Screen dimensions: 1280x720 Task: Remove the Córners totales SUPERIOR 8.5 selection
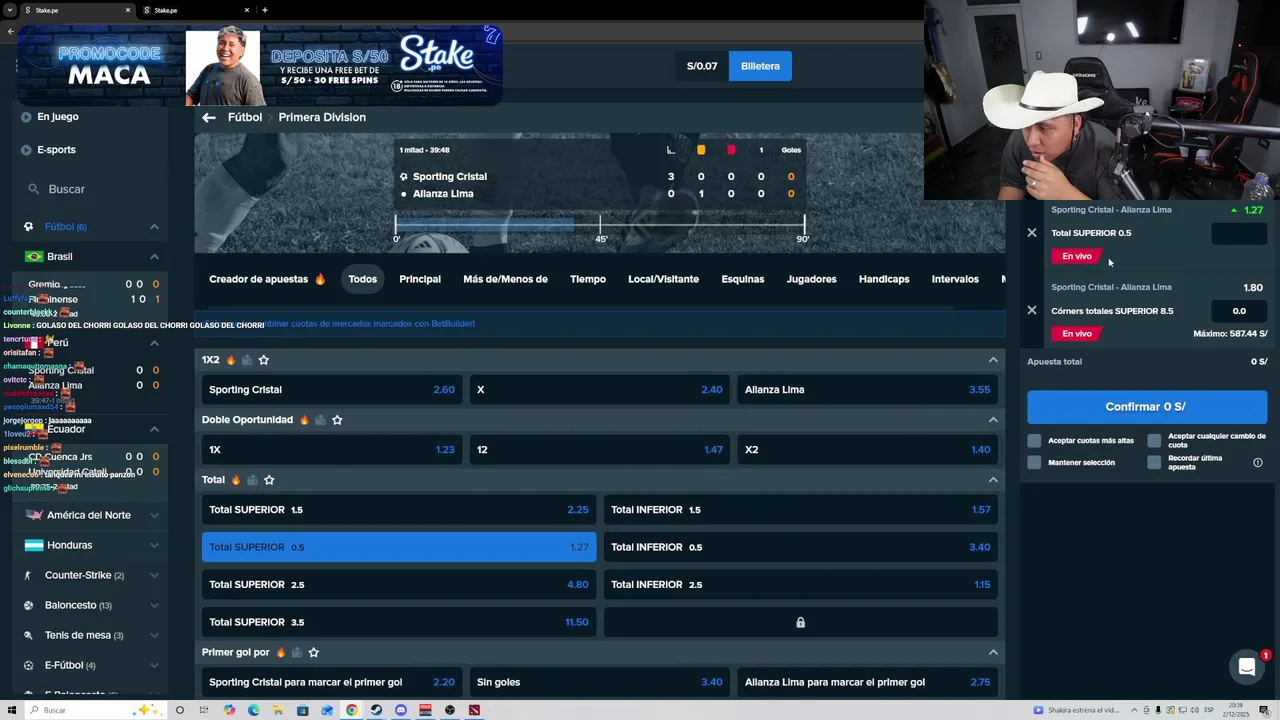[1032, 310]
